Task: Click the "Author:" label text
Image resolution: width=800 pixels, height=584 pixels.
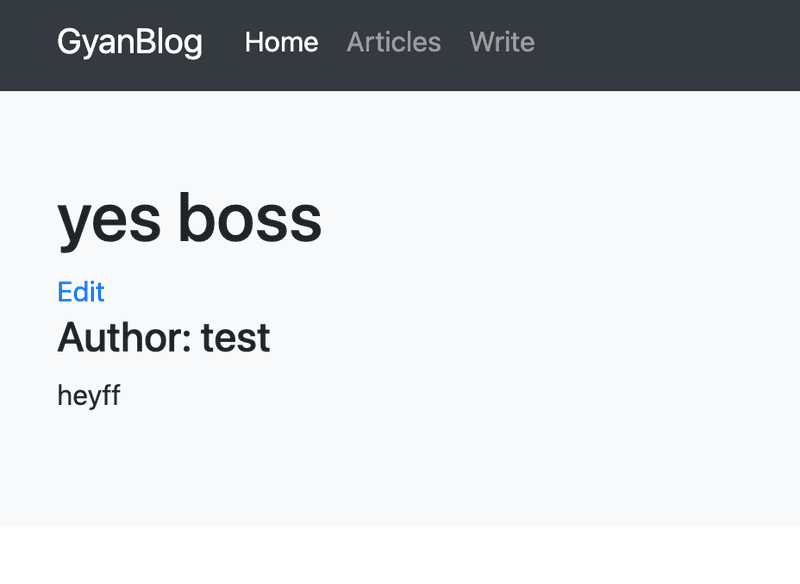Action: pyautogui.click(x=124, y=338)
